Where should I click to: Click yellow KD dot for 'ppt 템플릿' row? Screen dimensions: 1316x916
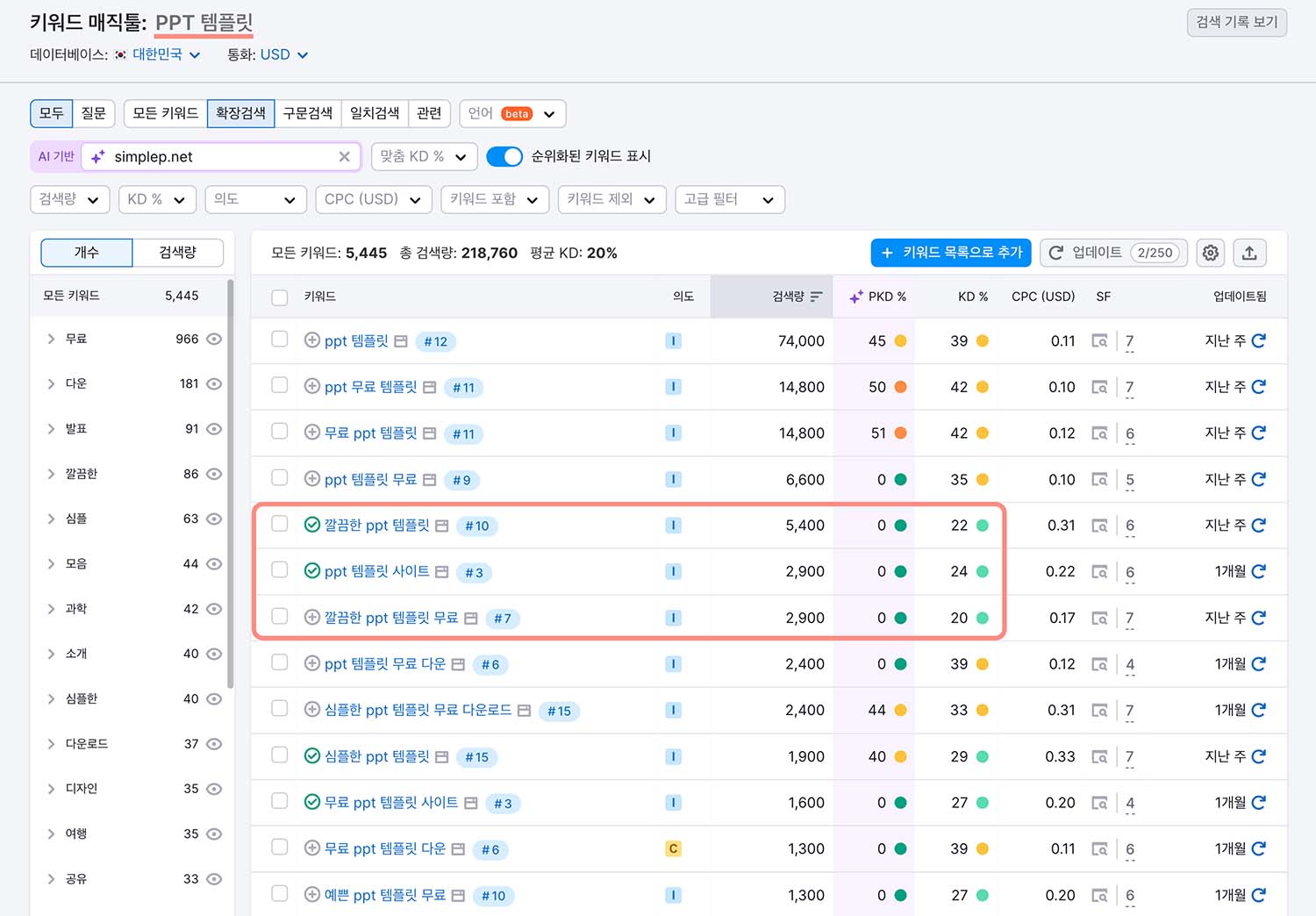coord(983,340)
